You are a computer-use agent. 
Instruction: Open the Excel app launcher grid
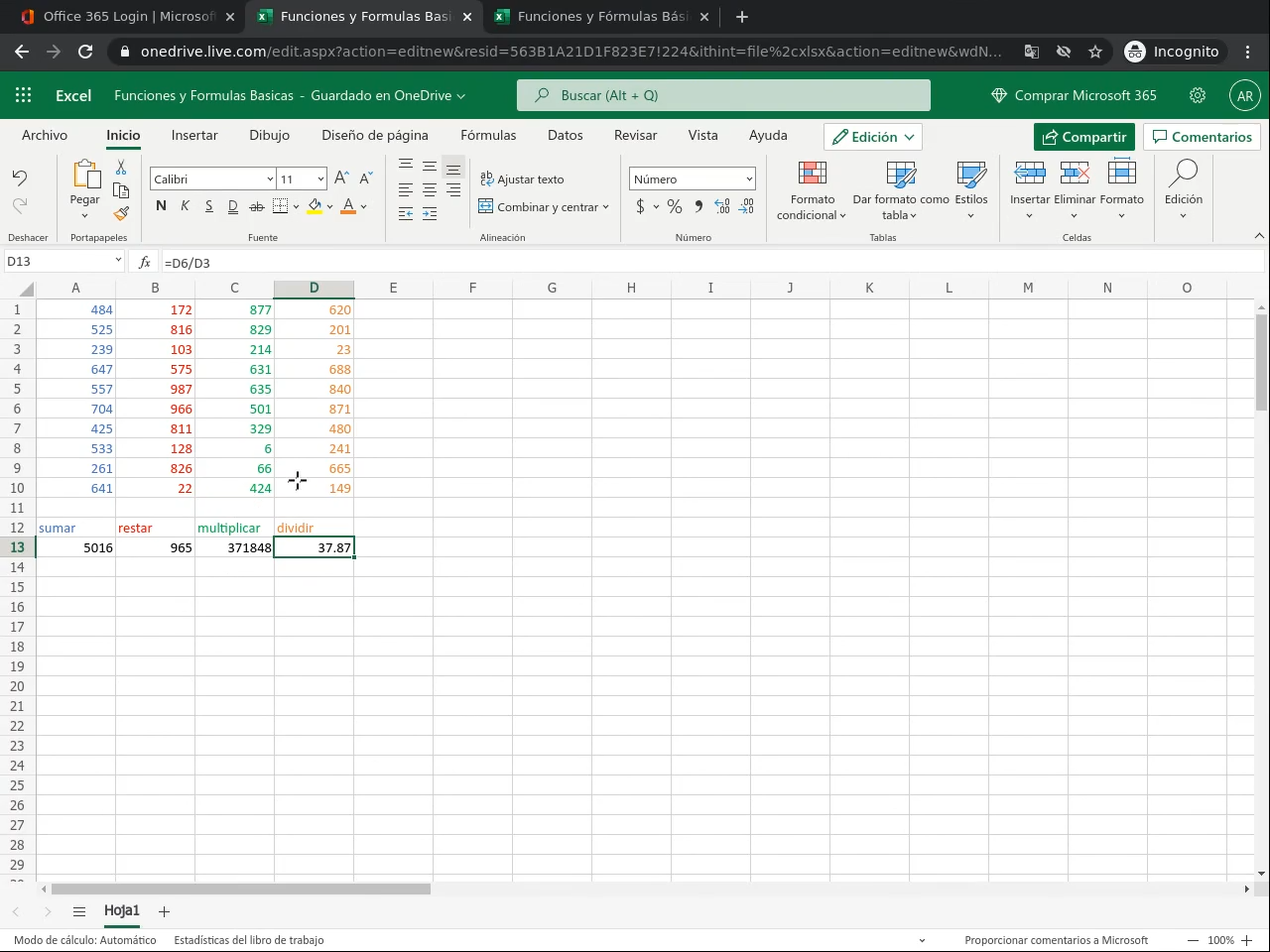24,95
